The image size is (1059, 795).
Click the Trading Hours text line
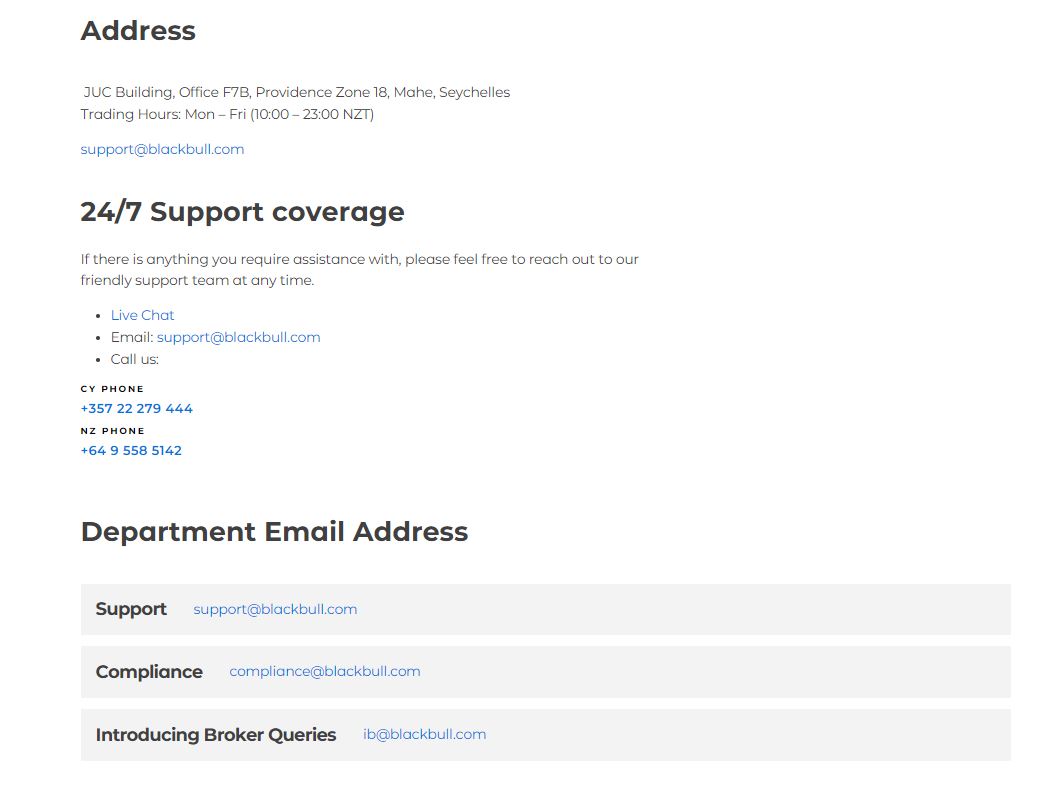pyautogui.click(x=227, y=114)
